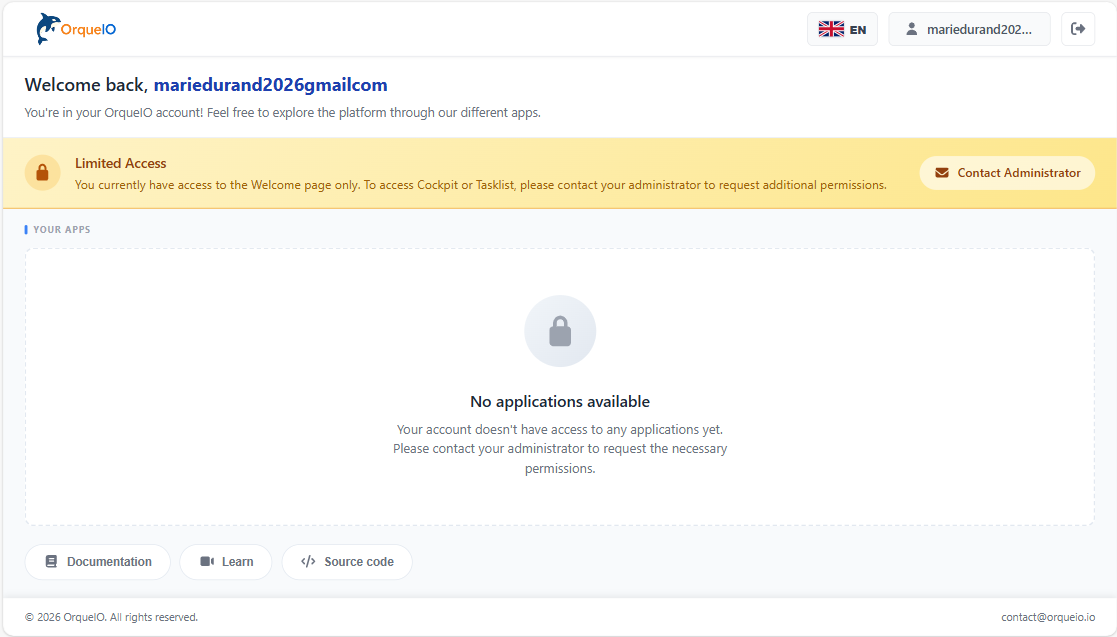The width and height of the screenshot is (1117, 637).
Task: Open the Documentation page
Action: 97,561
